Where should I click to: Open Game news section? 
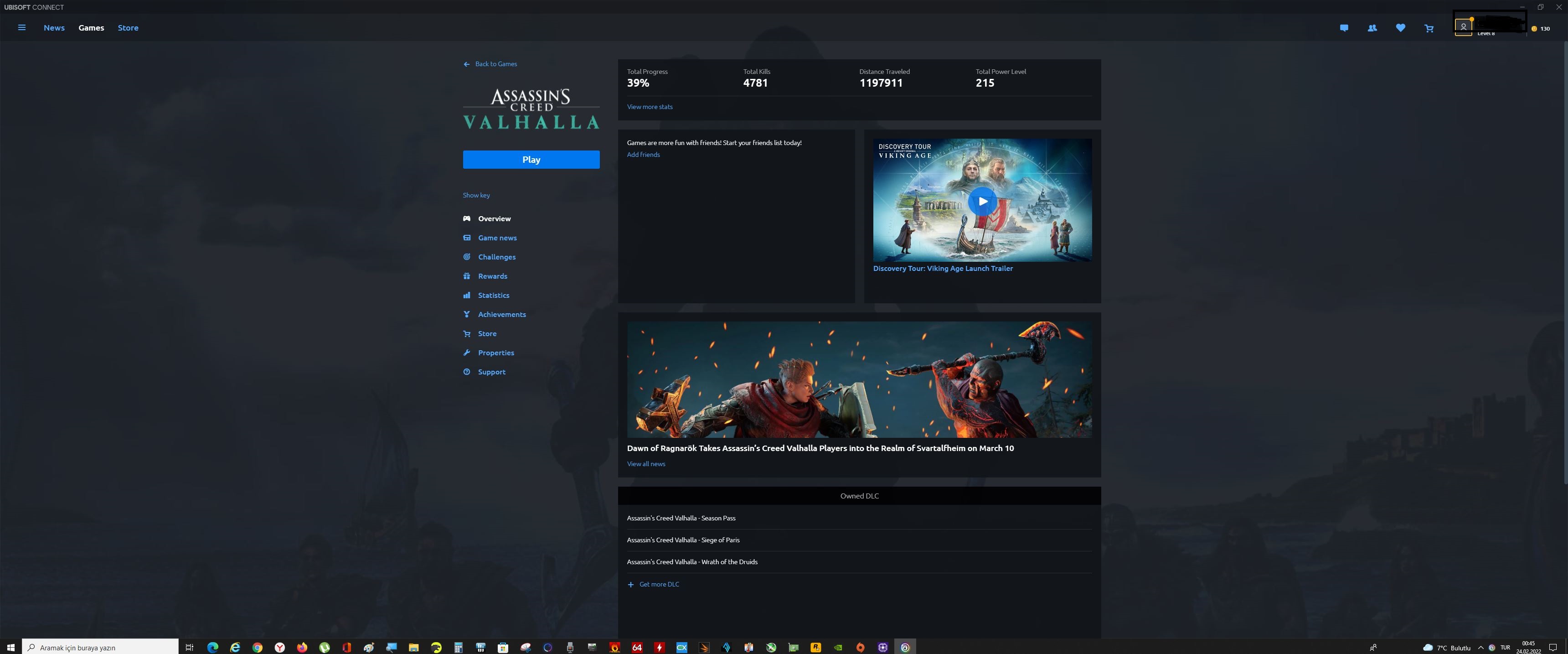point(497,238)
